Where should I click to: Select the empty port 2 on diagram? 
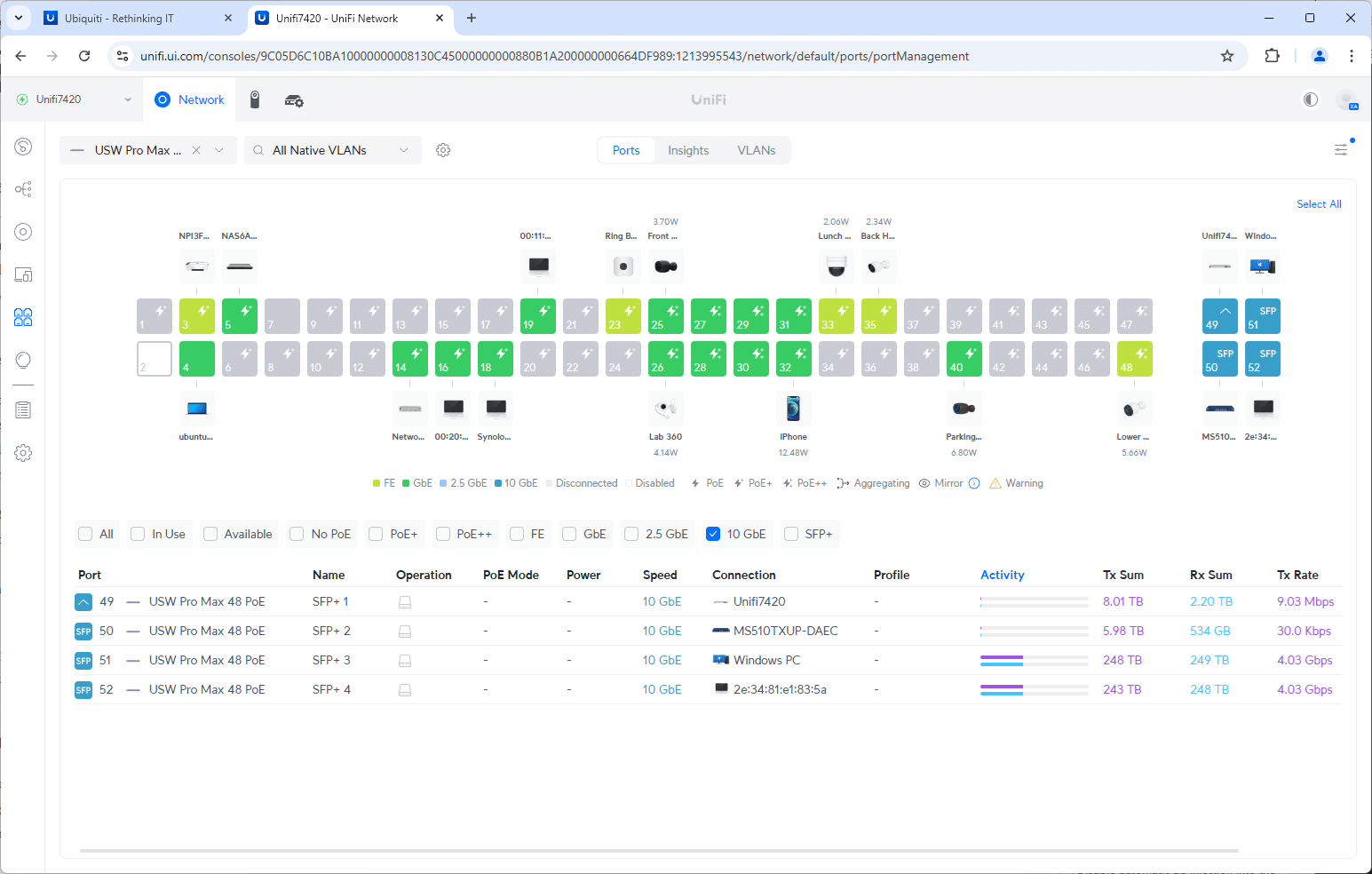click(x=155, y=359)
